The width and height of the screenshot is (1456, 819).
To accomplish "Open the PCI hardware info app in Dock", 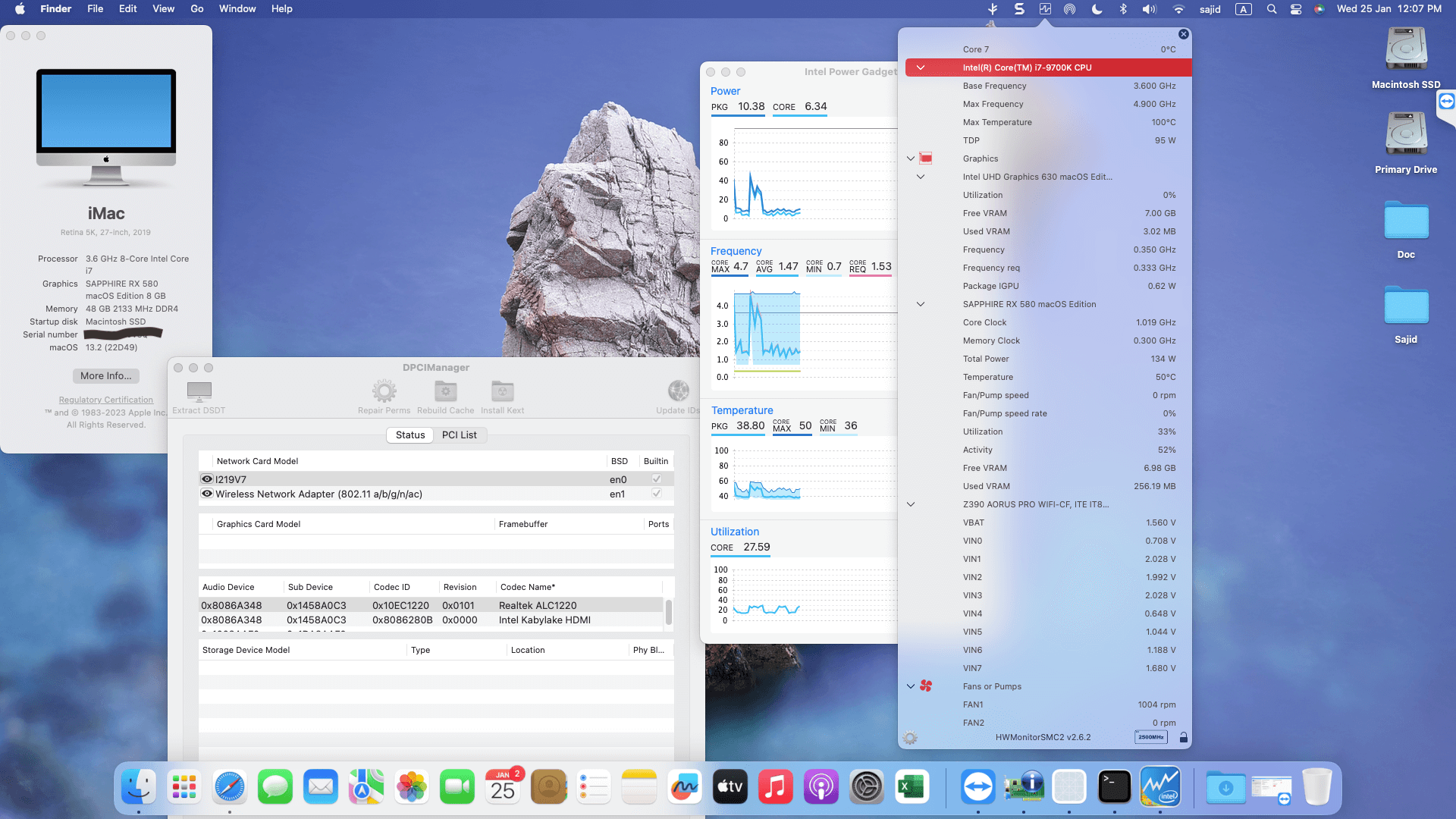I will click(x=1023, y=787).
